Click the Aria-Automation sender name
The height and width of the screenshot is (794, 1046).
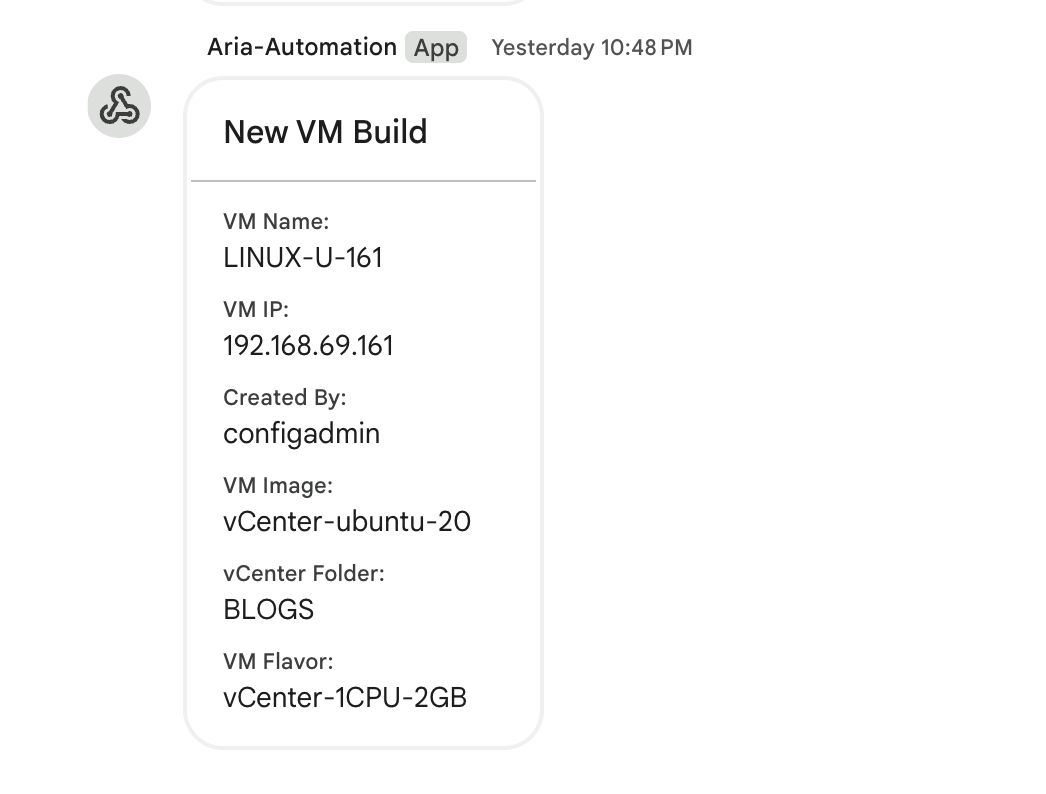[301, 47]
